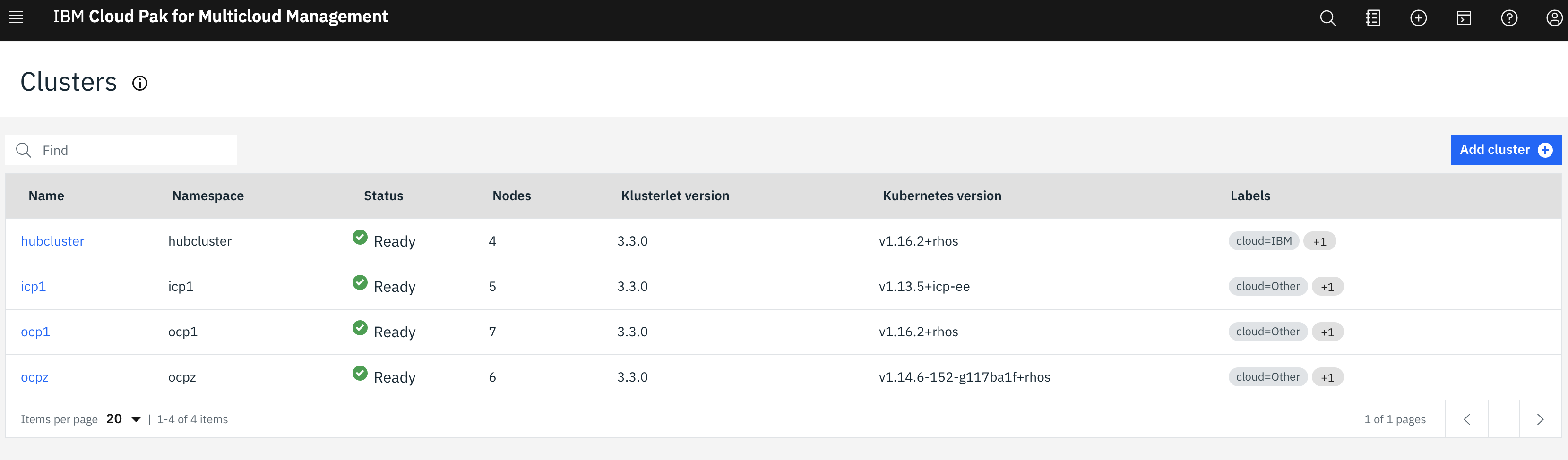The height and width of the screenshot is (460, 1568).
Task: Click the cloud=IBM label tag
Action: click(1264, 241)
